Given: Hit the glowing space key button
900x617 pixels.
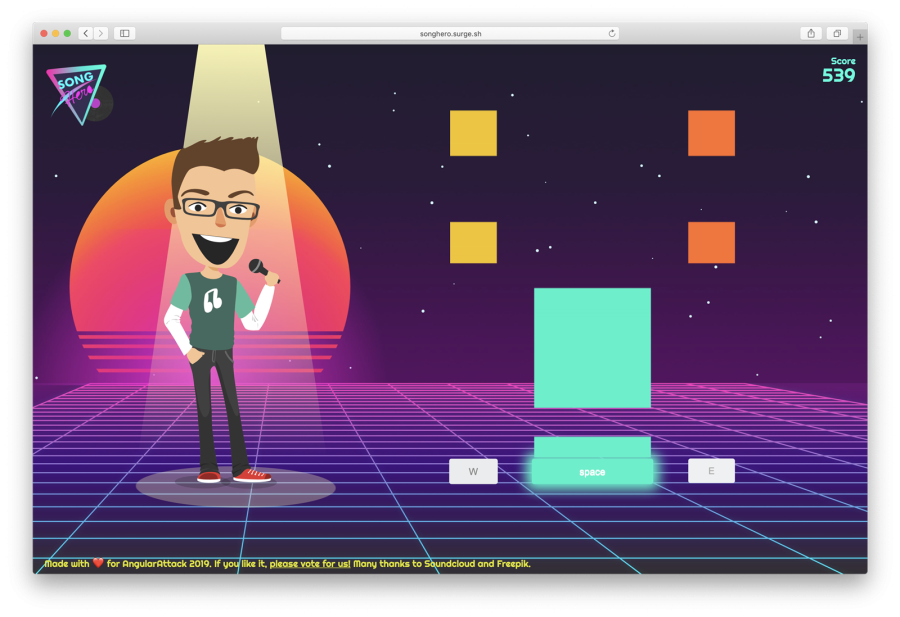Looking at the screenshot, I should 592,472.
